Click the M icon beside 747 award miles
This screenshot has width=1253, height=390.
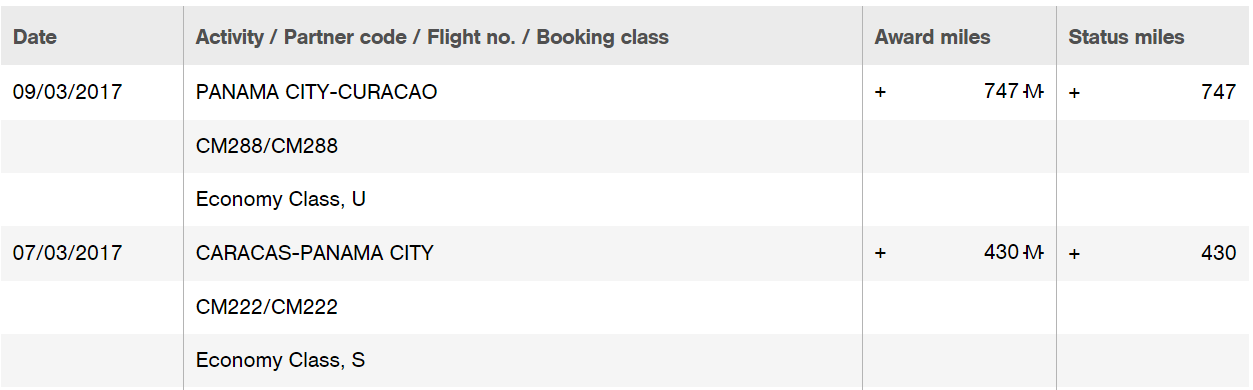coord(1033,92)
